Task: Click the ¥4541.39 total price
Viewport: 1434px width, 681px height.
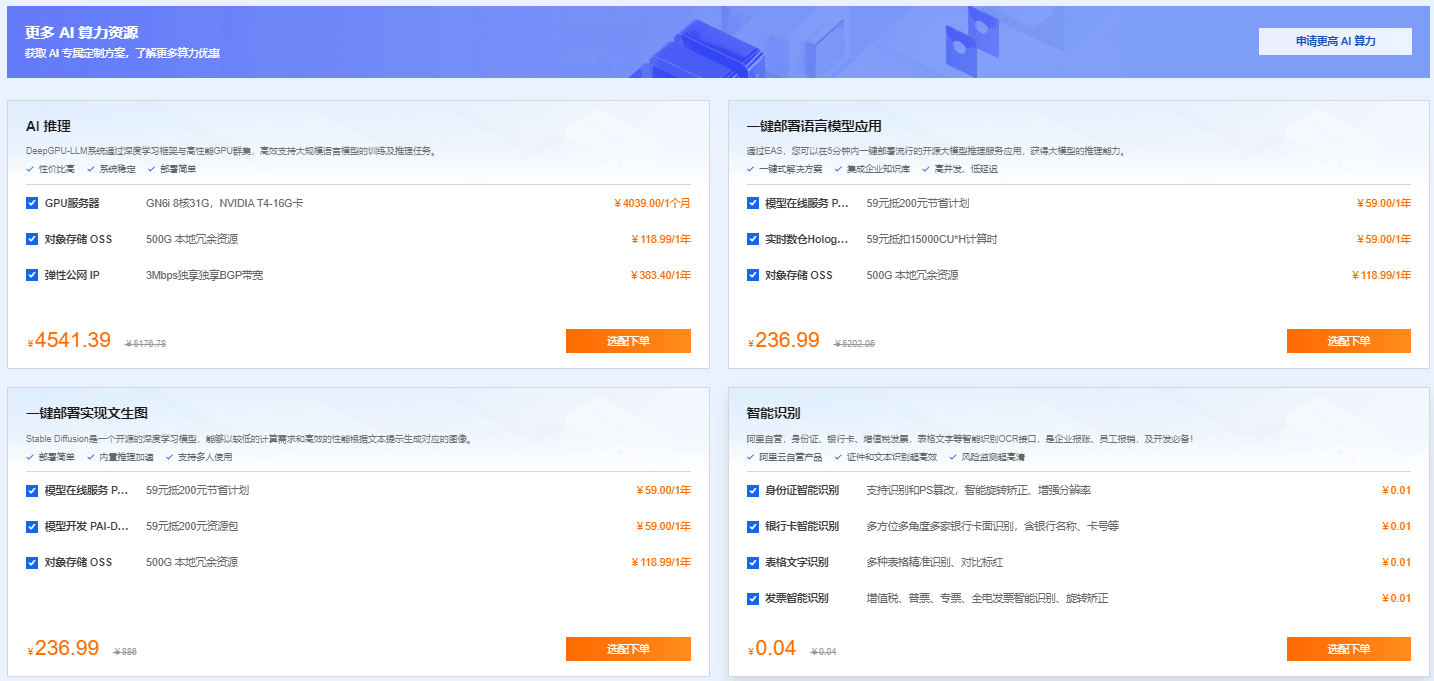Action: click(69, 340)
